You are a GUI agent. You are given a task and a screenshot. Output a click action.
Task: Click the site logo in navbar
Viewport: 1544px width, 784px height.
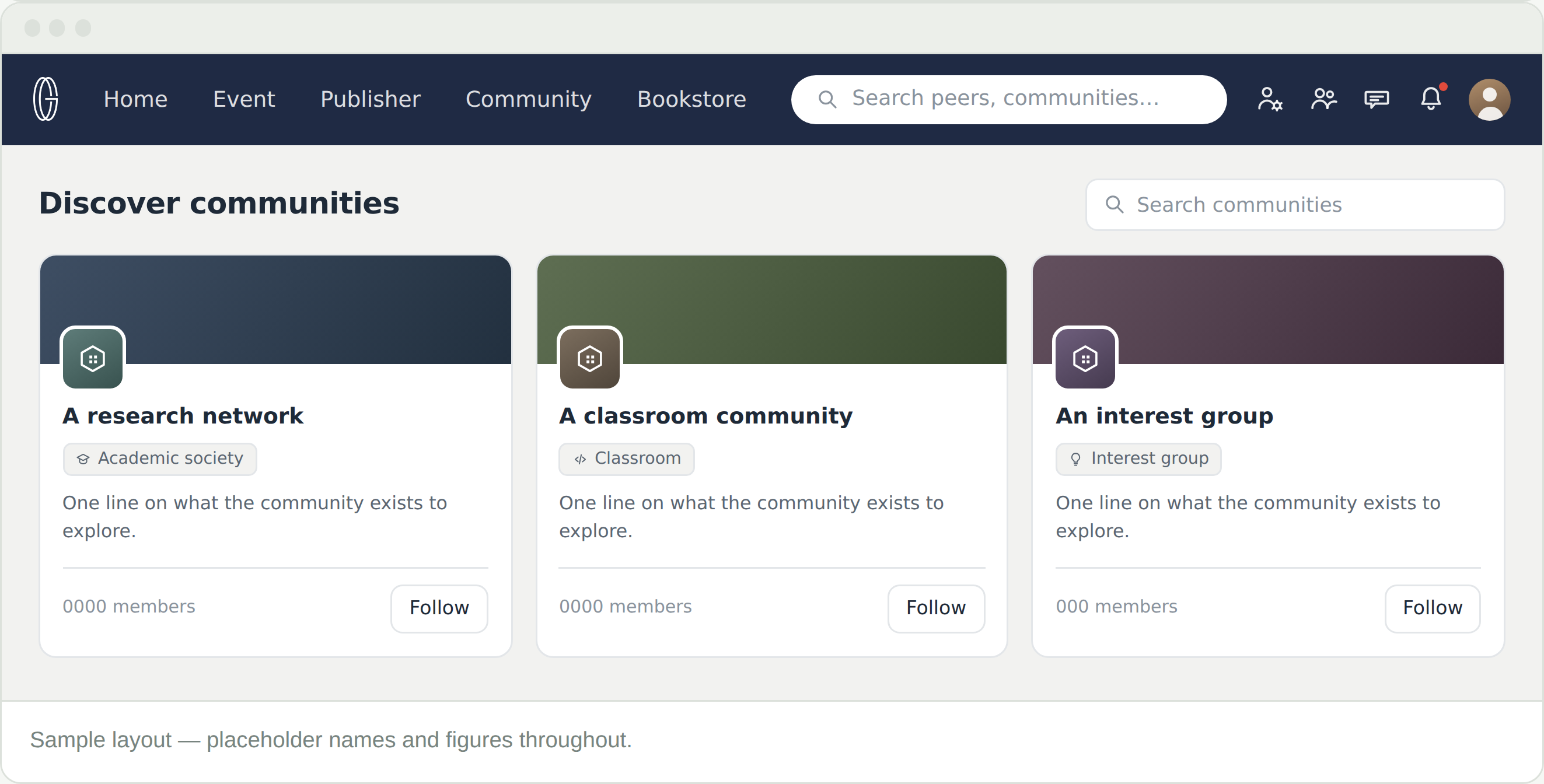click(x=46, y=99)
